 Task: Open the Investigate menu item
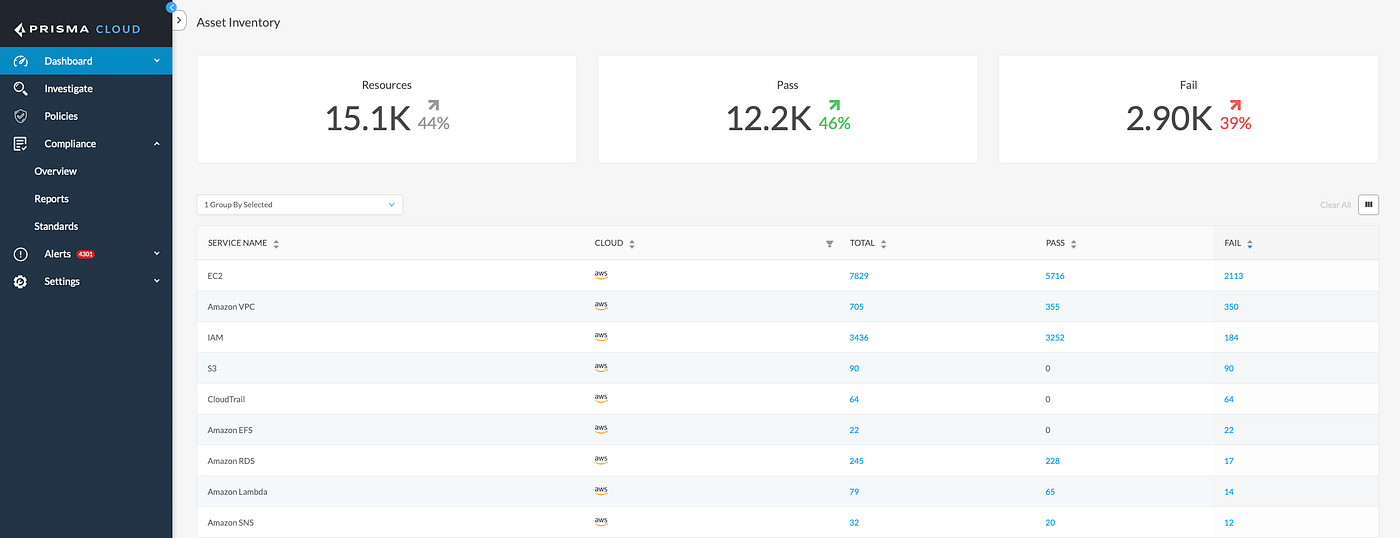click(86, 89)
